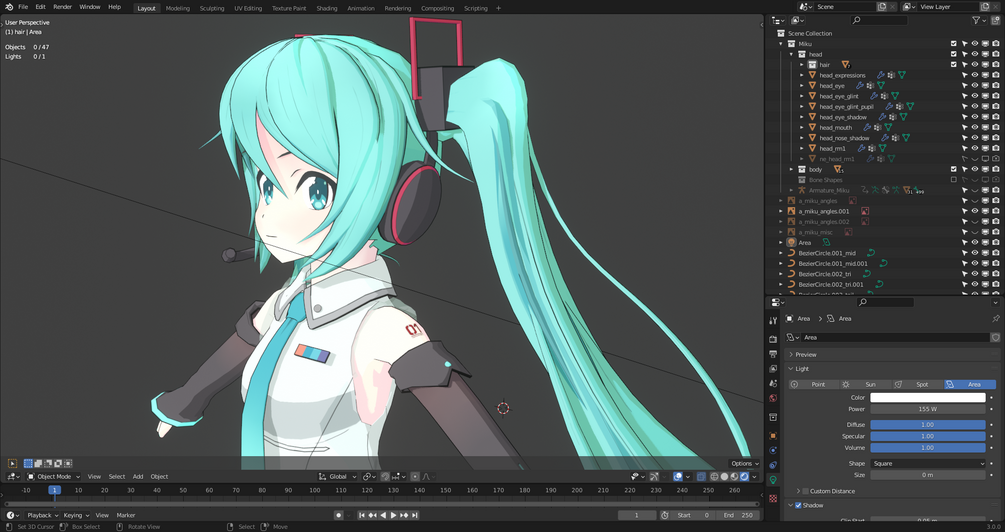Open the Output properties tab icon
The image size is (1005, 532).
[773, 354]
